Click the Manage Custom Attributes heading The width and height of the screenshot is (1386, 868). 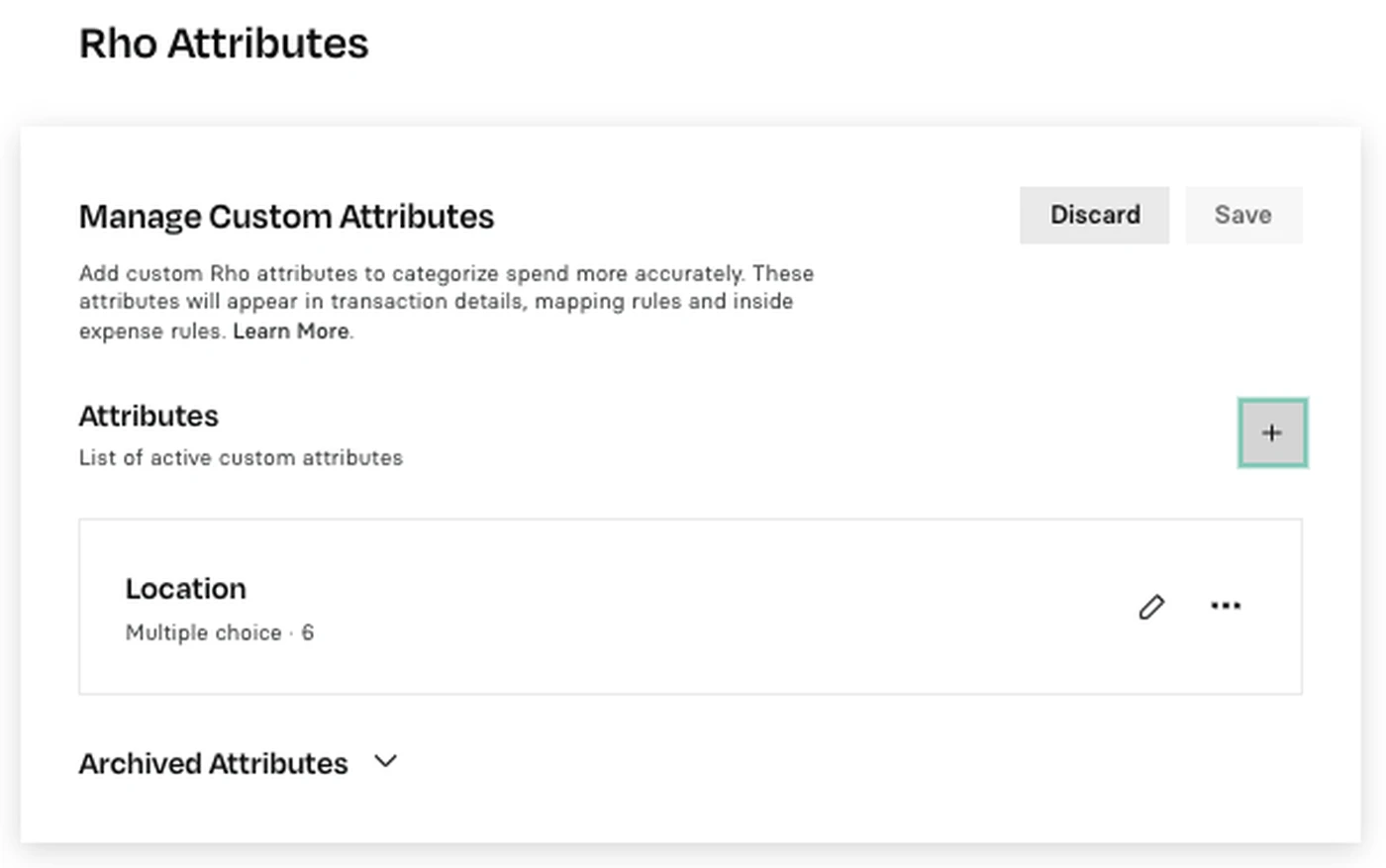286,216
